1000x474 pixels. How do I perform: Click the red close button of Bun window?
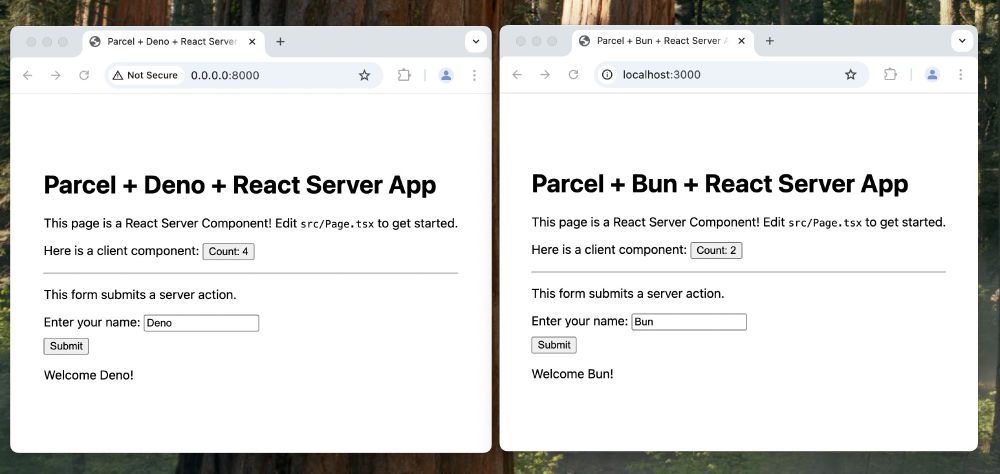tap(521, 41)
